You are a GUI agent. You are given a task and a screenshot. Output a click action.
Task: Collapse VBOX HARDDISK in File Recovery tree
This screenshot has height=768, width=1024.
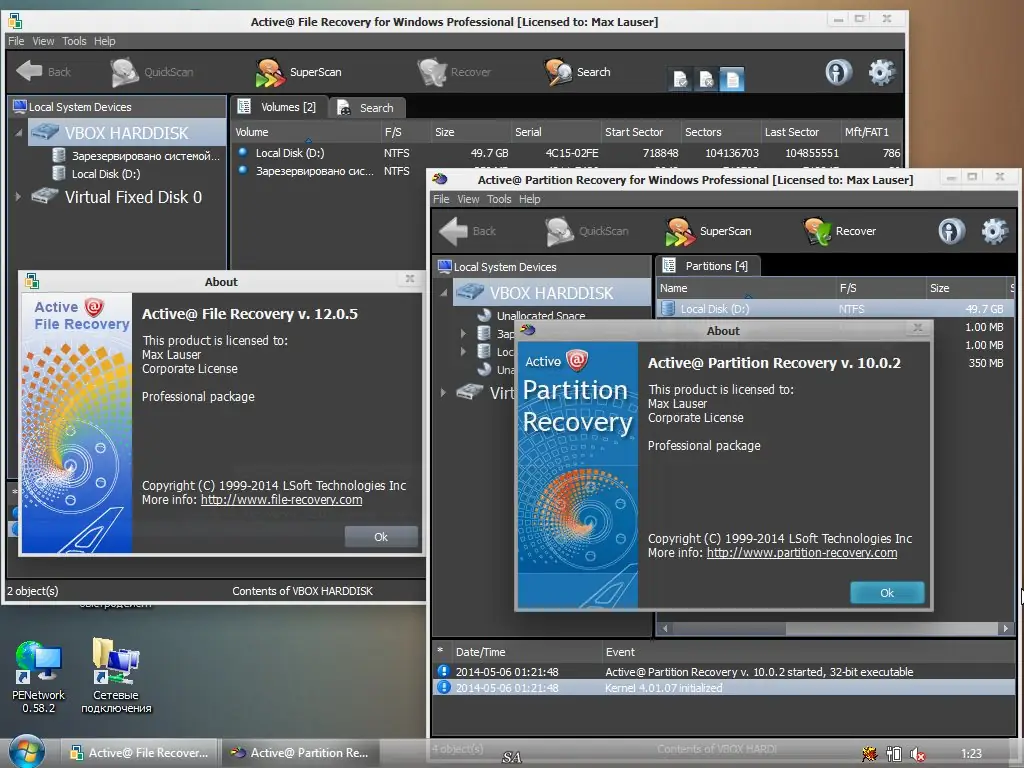(18, 133)
